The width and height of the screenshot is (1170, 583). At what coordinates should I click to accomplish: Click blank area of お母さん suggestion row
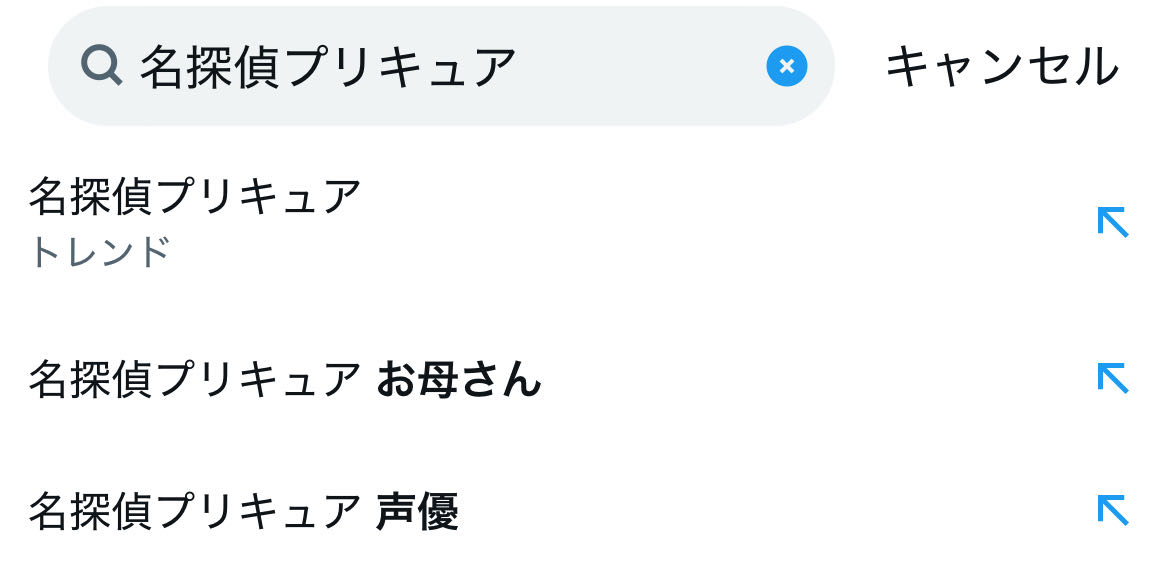coord(800,380)
